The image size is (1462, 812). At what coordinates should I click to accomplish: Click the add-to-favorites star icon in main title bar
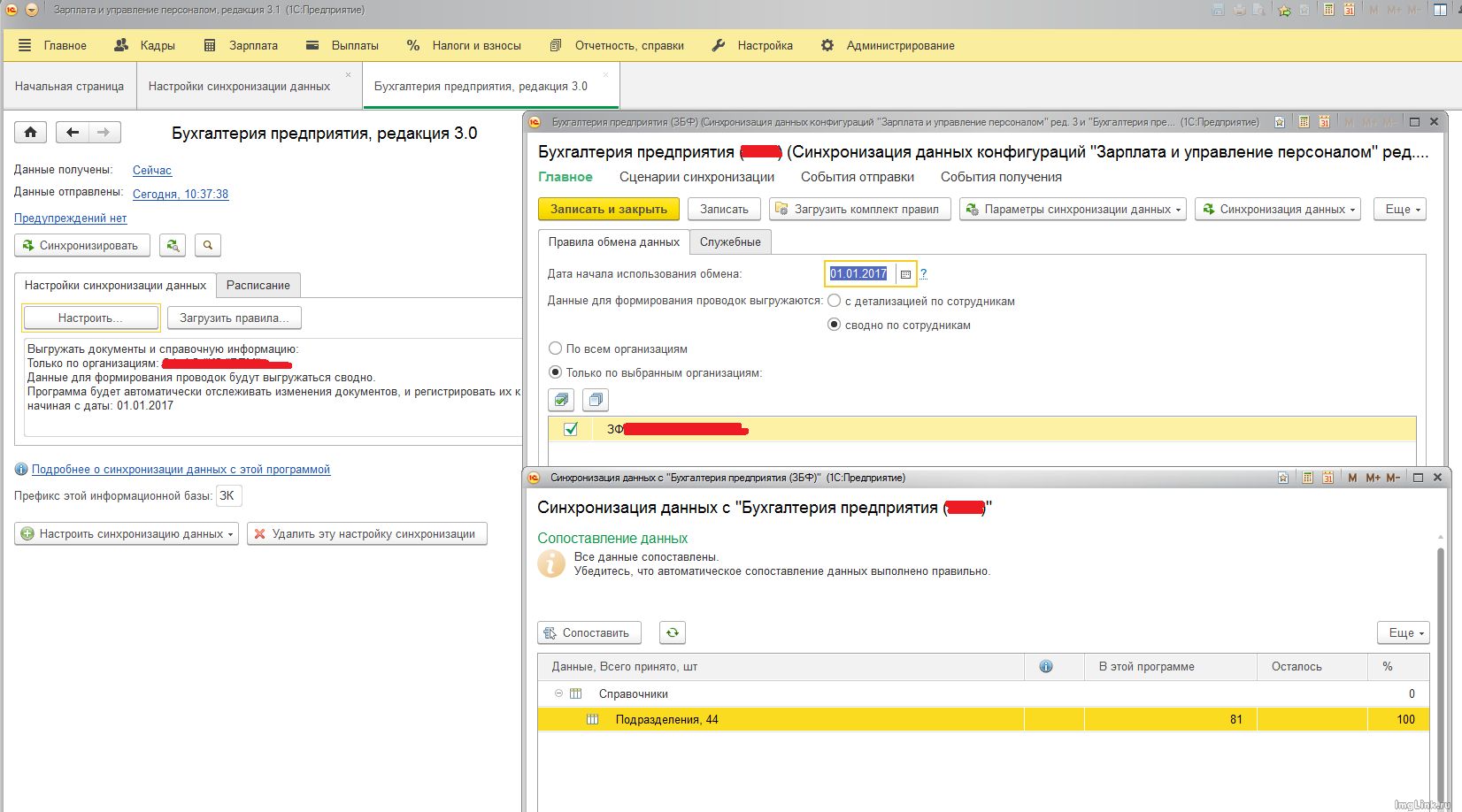(x=1283, y=10)
